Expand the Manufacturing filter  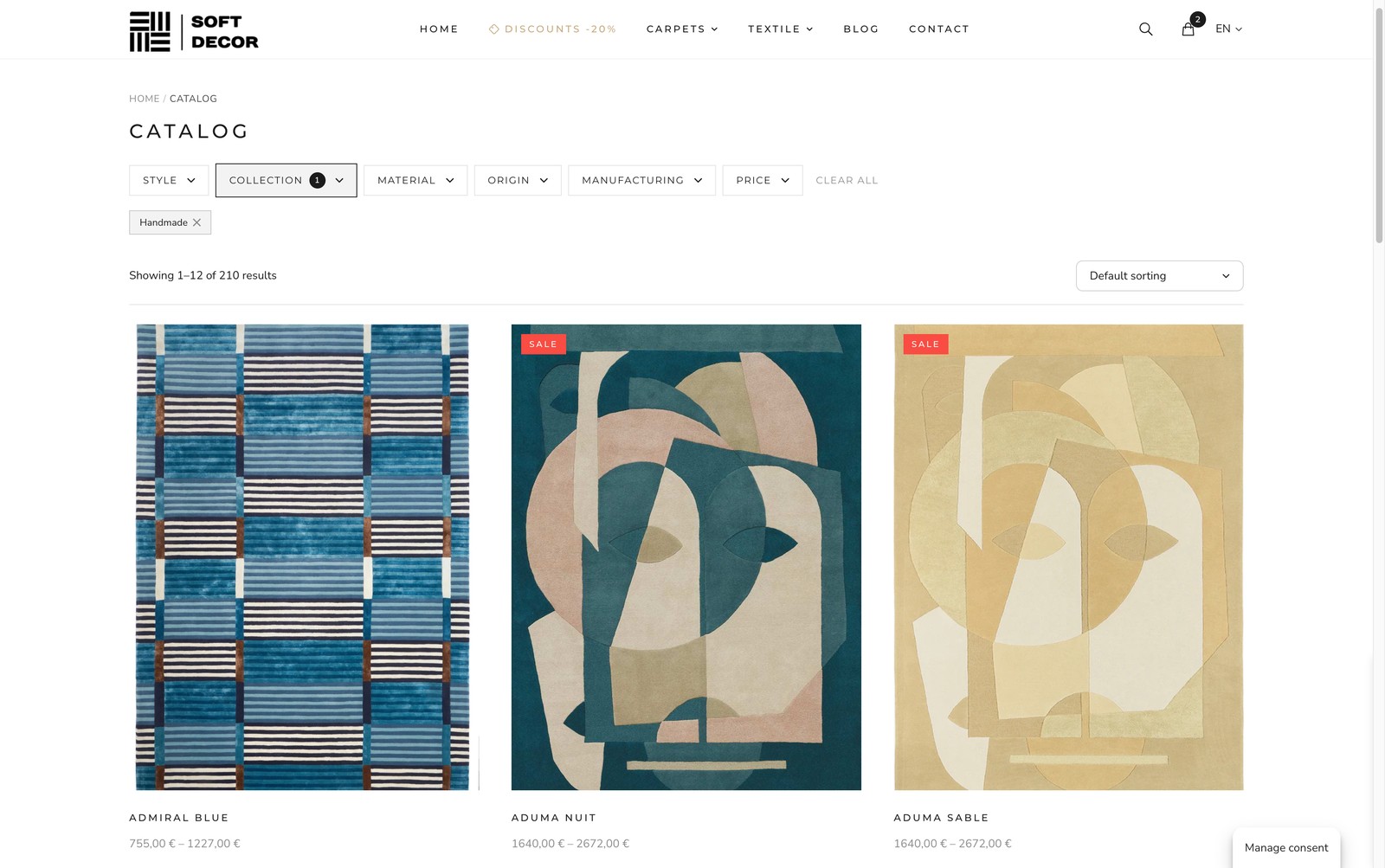[641, 180]
